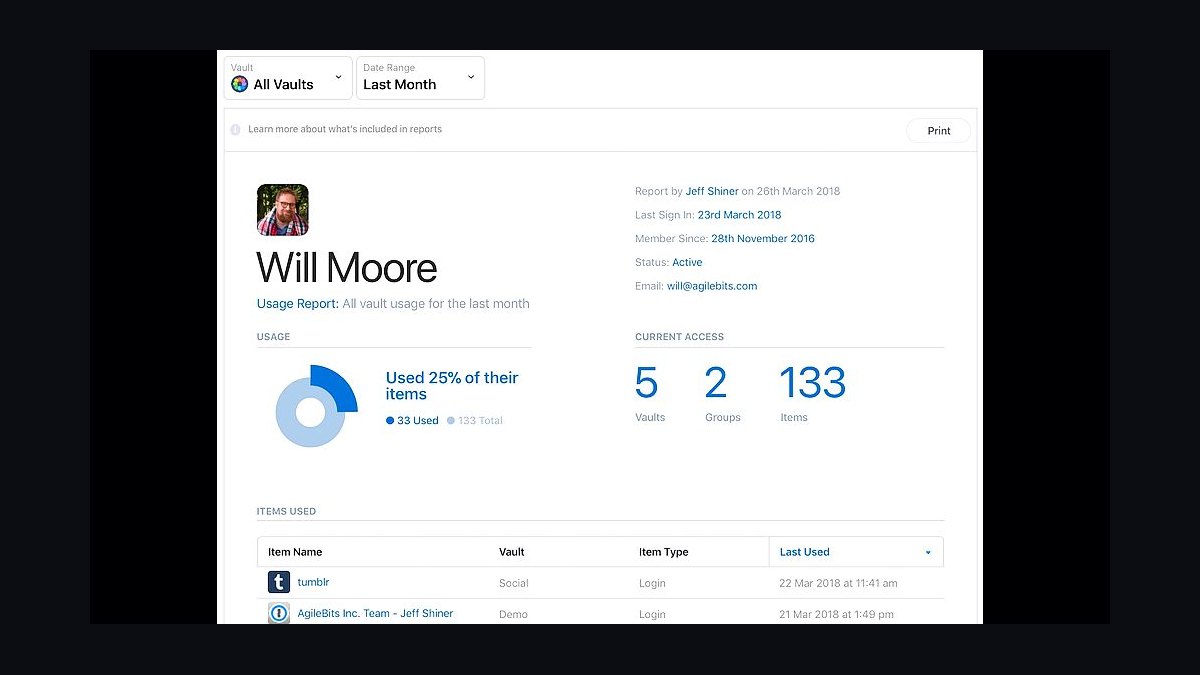Open the Date Range dropdown

point(420,78)
